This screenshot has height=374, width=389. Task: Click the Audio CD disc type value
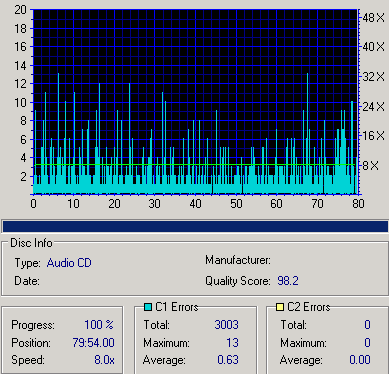click(69, 263)
